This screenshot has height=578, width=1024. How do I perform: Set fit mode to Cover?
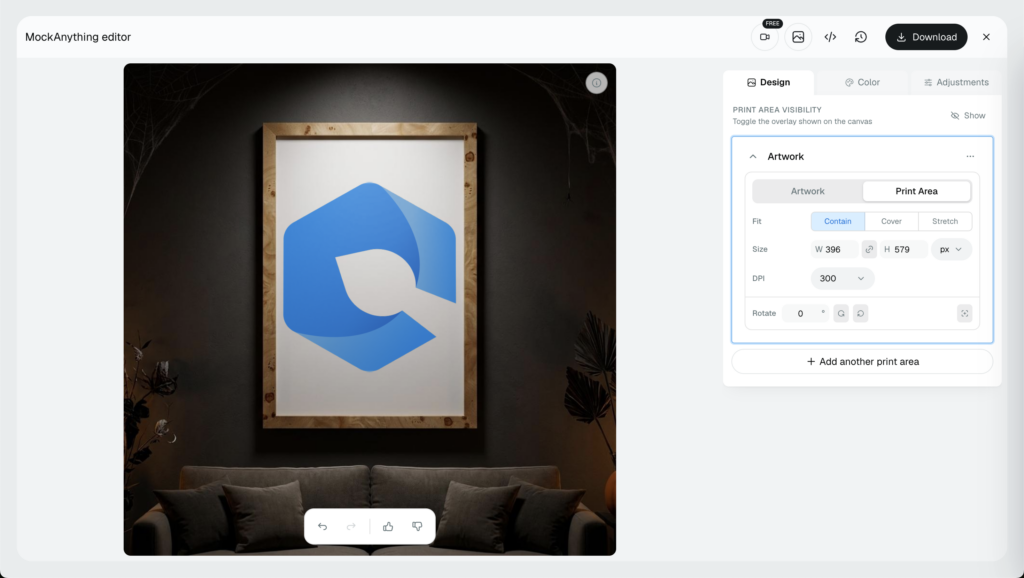(x=891, y=221)
